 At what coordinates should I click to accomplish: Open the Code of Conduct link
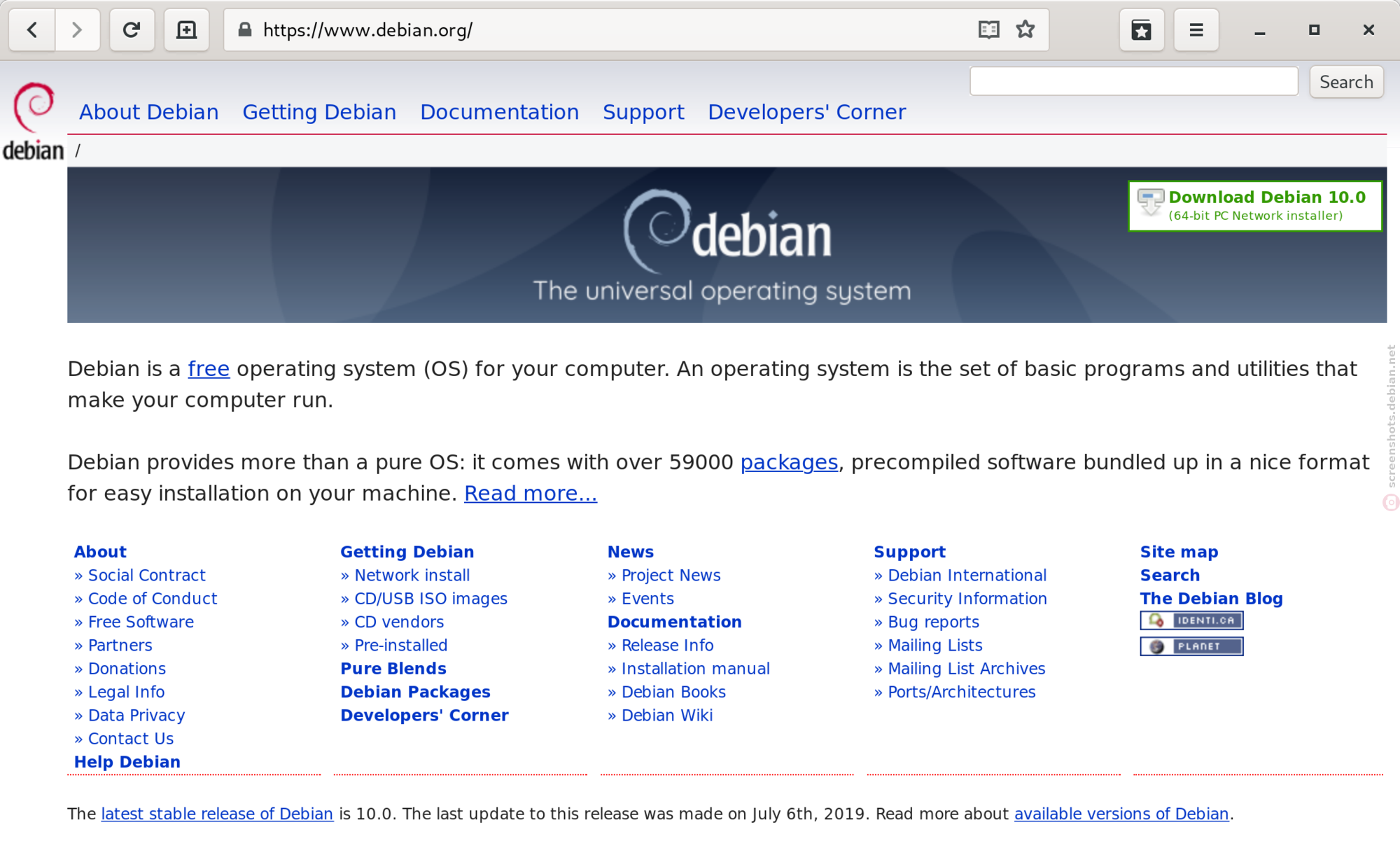(153, 599)
